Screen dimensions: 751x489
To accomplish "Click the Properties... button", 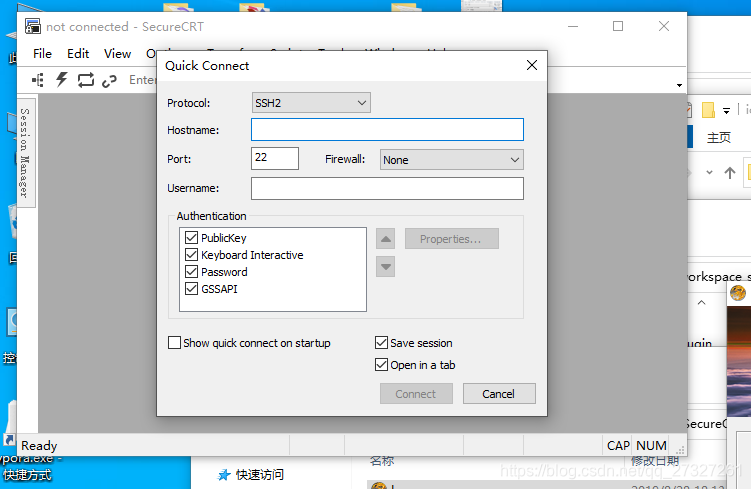I will click(x=452, y=239).
